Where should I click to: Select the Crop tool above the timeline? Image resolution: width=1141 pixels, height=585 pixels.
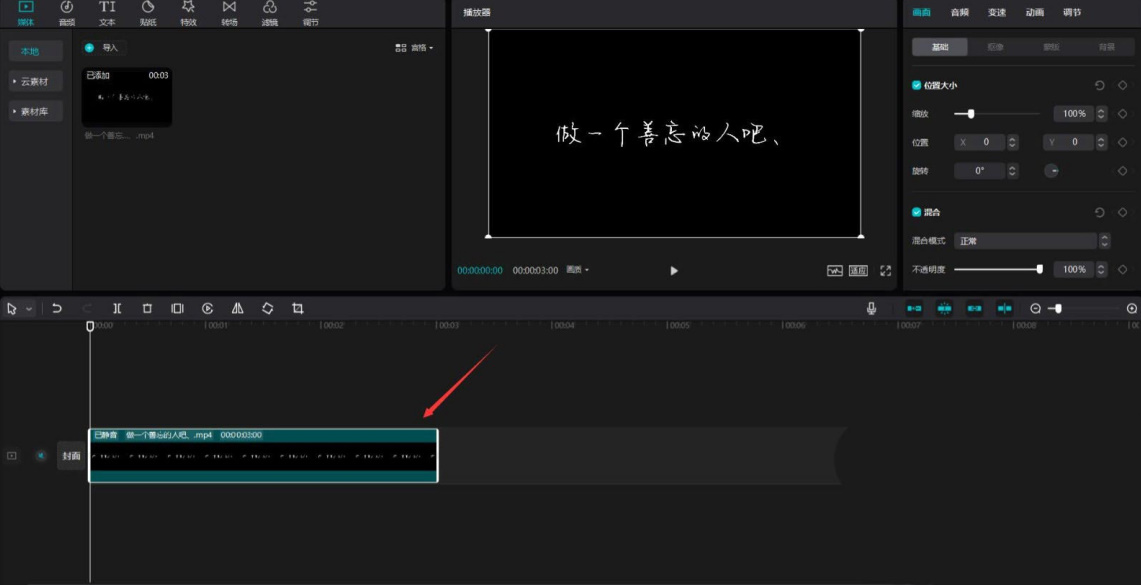coord(296,308)
